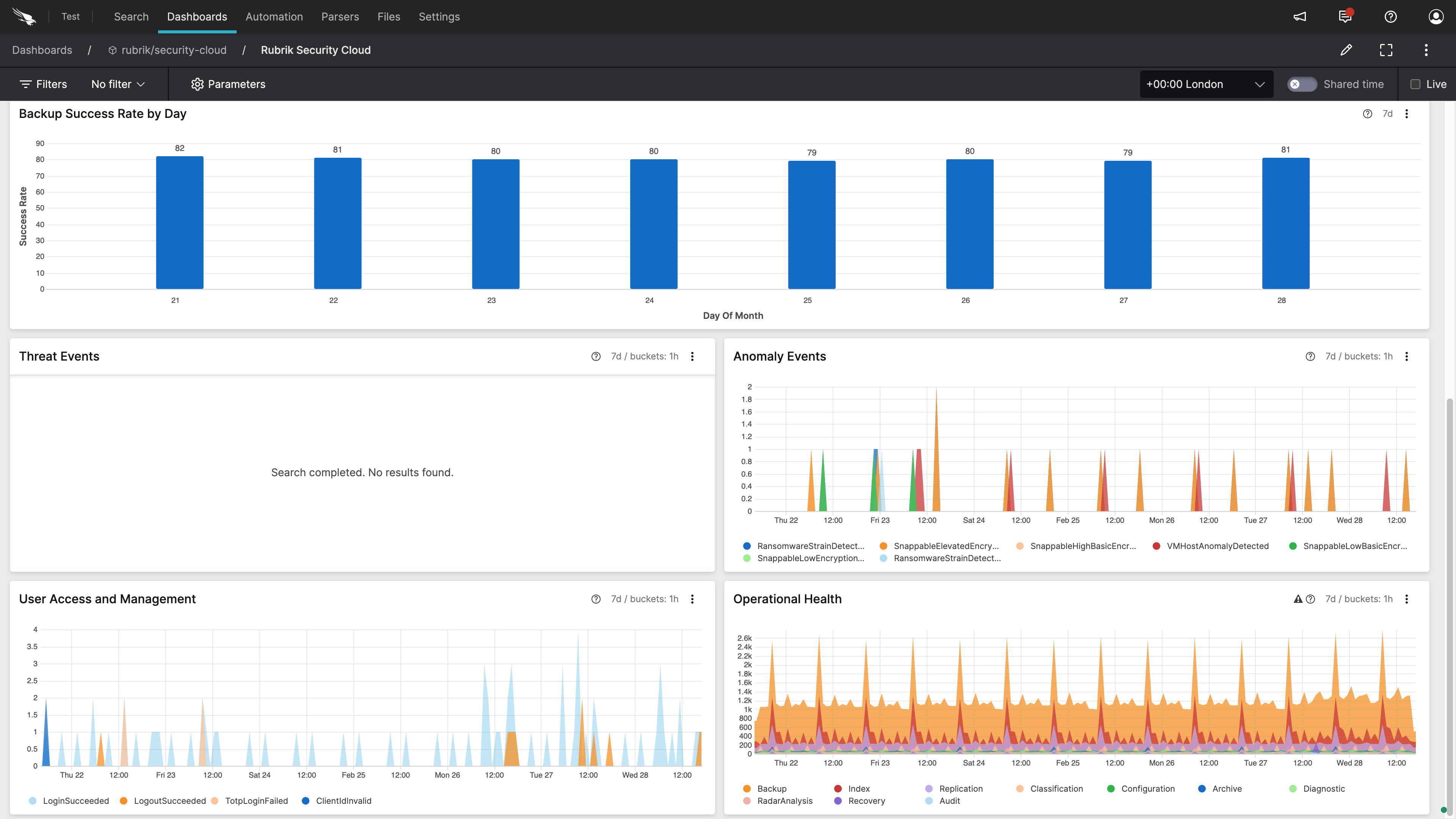This screenshot has height=819, width=1456.
Task: Open the Parsers tab
Action: coord(340,16)
